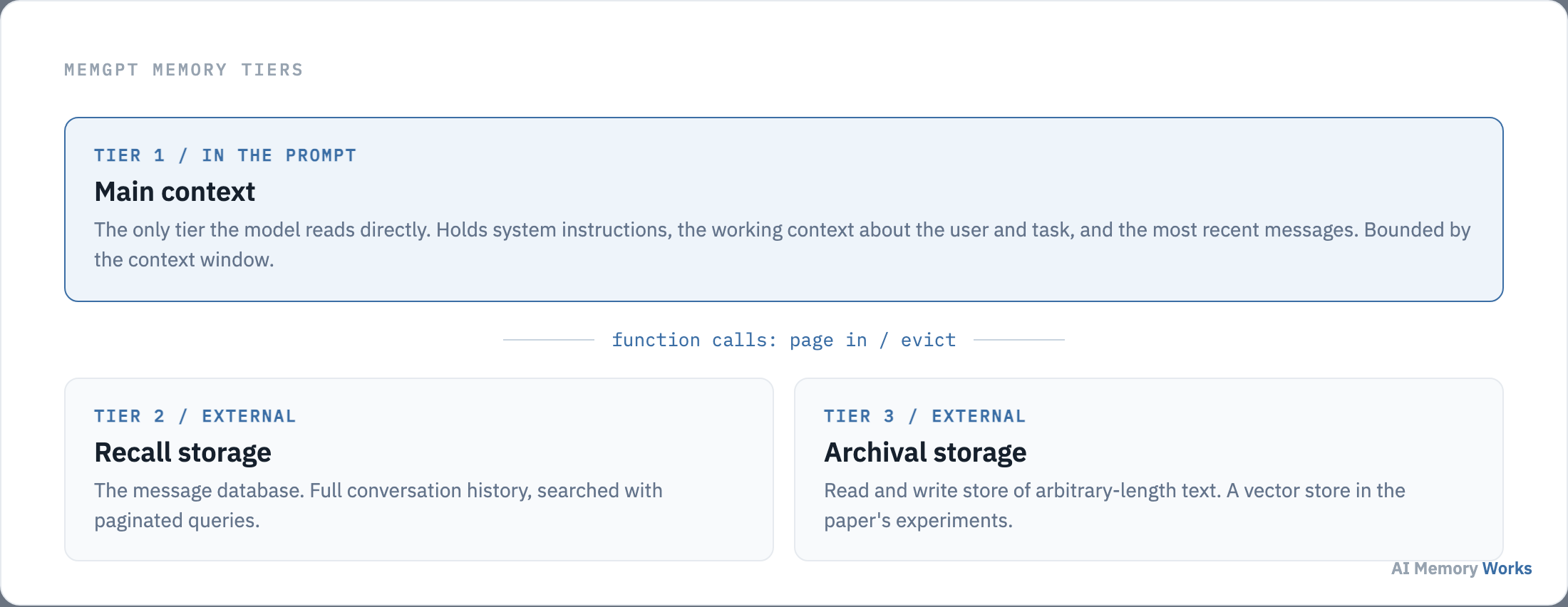1568x607 pixels.
Task: Select the 'Main context' title
Action: [x=175, y=192]
